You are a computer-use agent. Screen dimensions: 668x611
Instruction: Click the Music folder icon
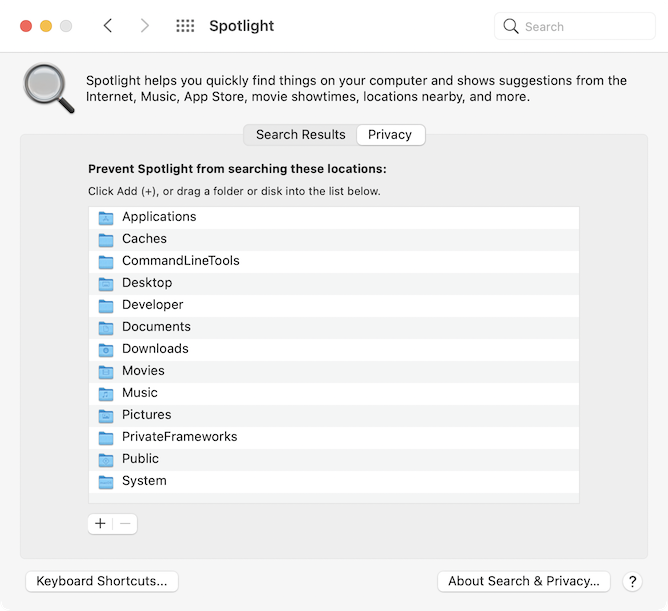click(x=106, y=393)
